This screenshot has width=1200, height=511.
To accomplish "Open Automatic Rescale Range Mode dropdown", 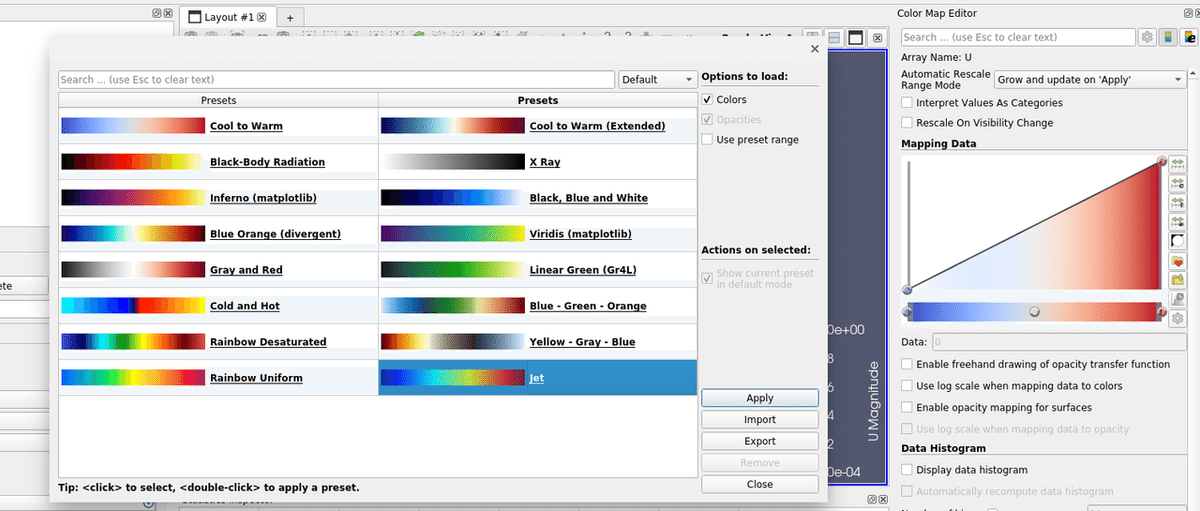I will (1089, 80).
